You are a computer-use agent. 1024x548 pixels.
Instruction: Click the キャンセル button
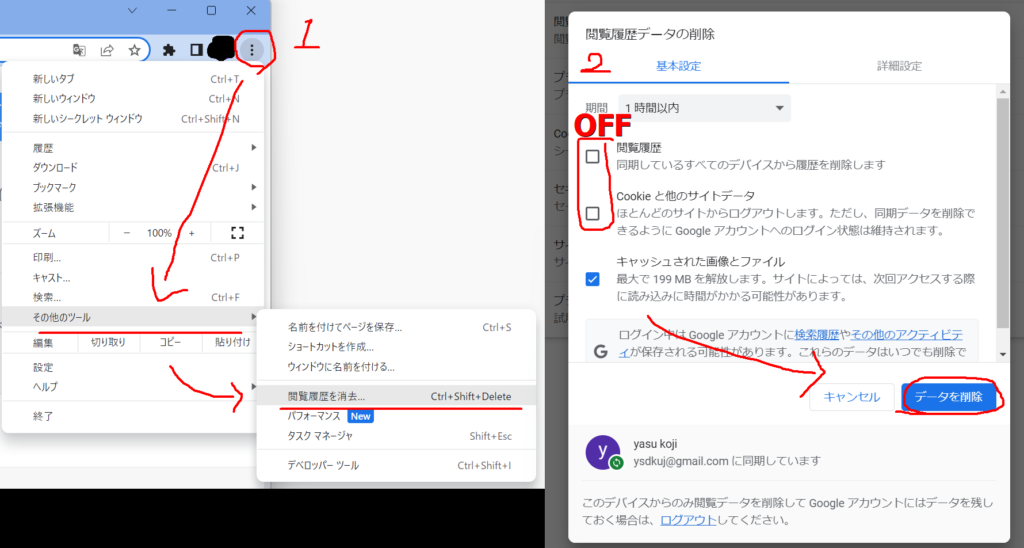(851, 397)
